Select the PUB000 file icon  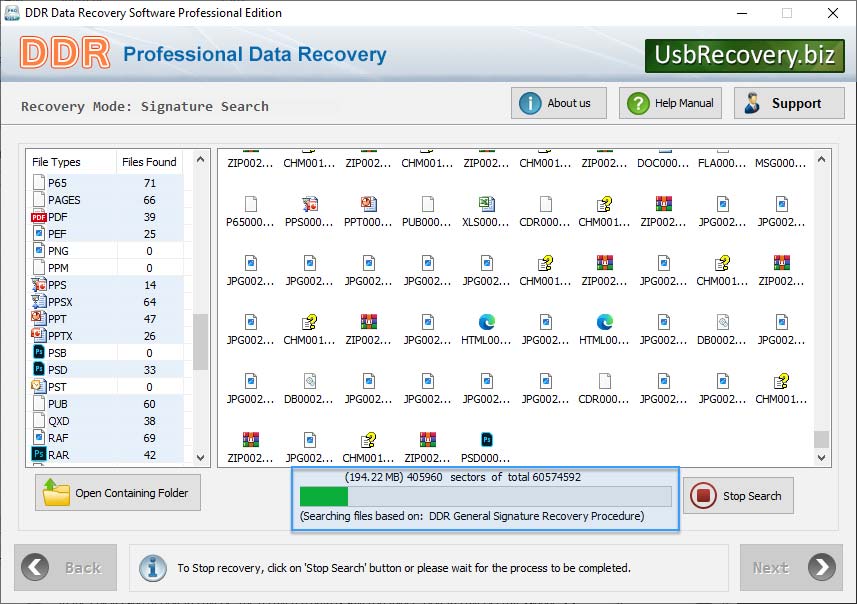pos(428,204)
